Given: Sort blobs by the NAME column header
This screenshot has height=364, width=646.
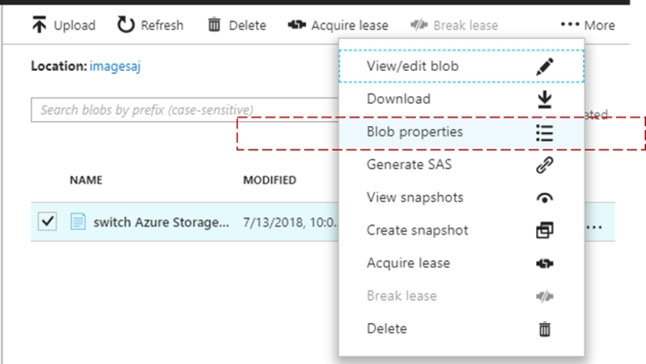Looking at the screenshot, I should 86,180.
